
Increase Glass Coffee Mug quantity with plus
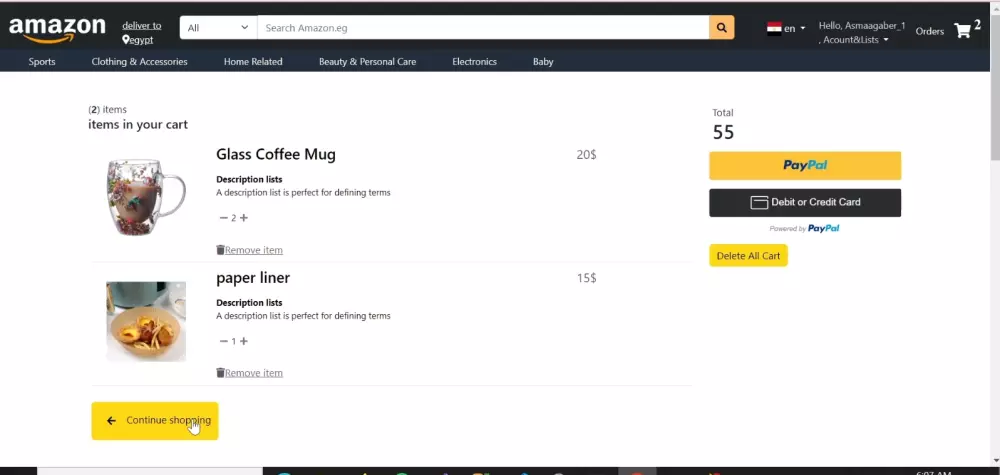tap(244, 218)
